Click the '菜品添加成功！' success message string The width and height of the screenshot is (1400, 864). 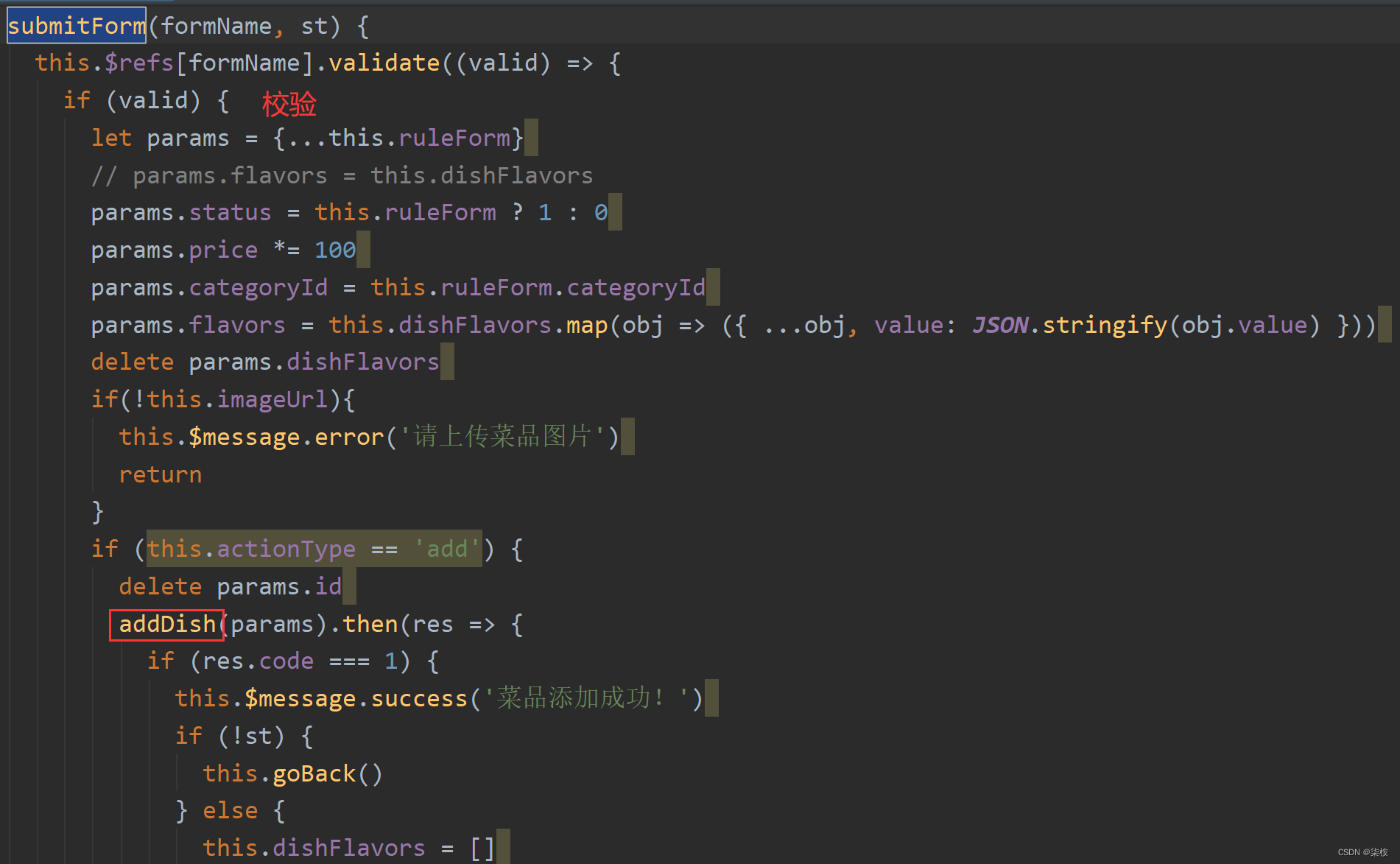[586, 698]
